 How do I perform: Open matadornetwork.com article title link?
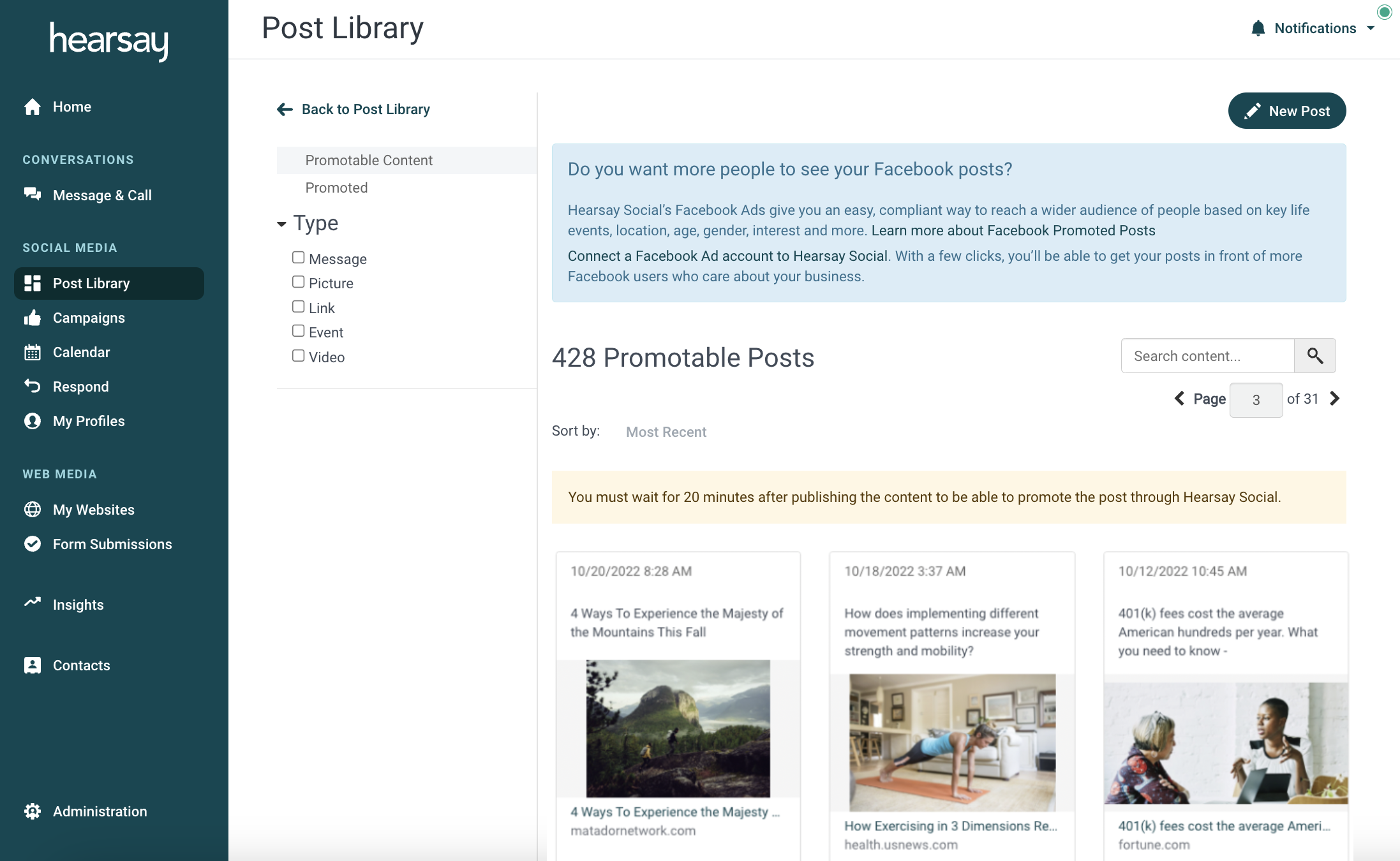pyautogui.click(x=675, y=812)
